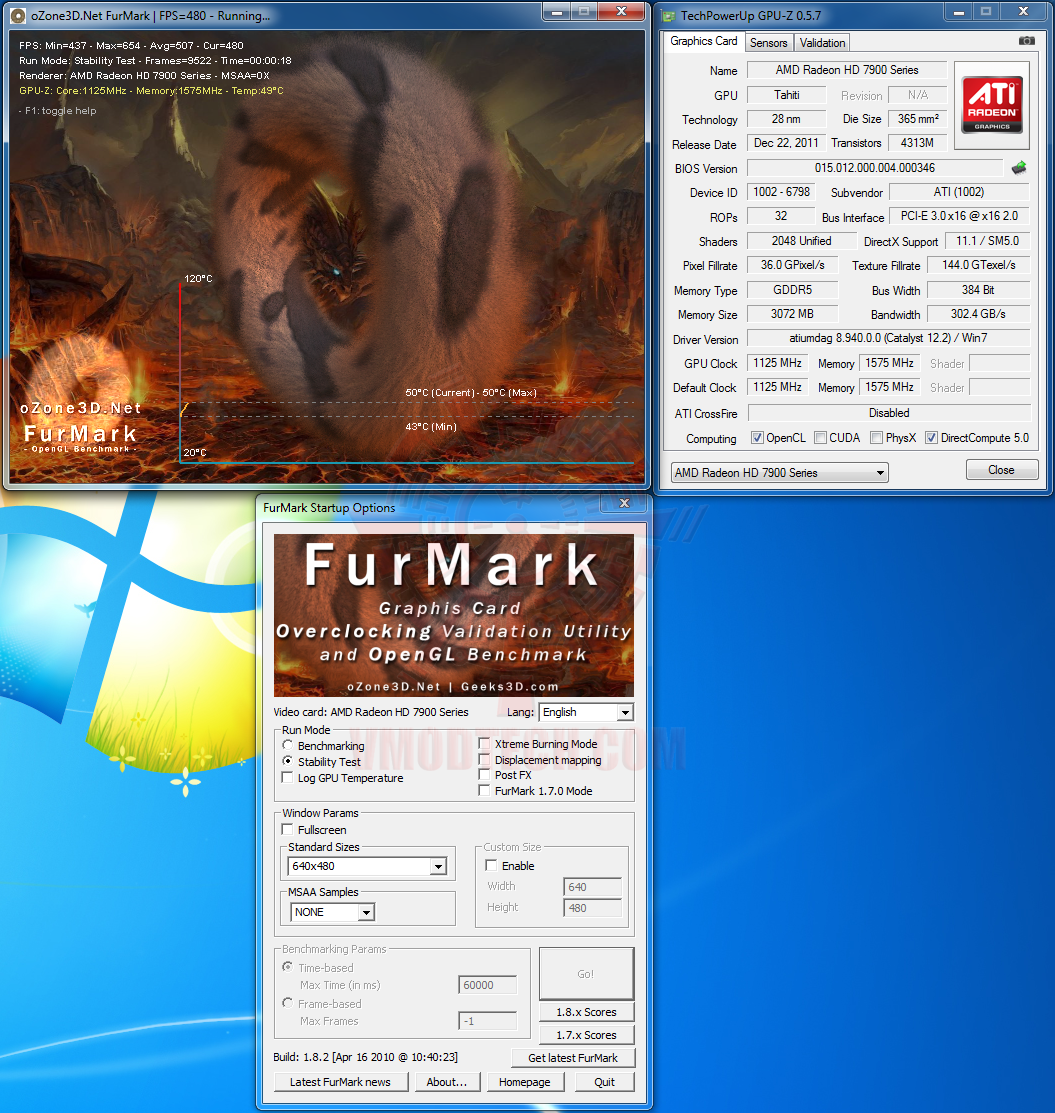Click the Bandwidth 302.4 GB/s value
Image resolution: width=1055 pixels, height=1113 pixels.
click(978, 314)
